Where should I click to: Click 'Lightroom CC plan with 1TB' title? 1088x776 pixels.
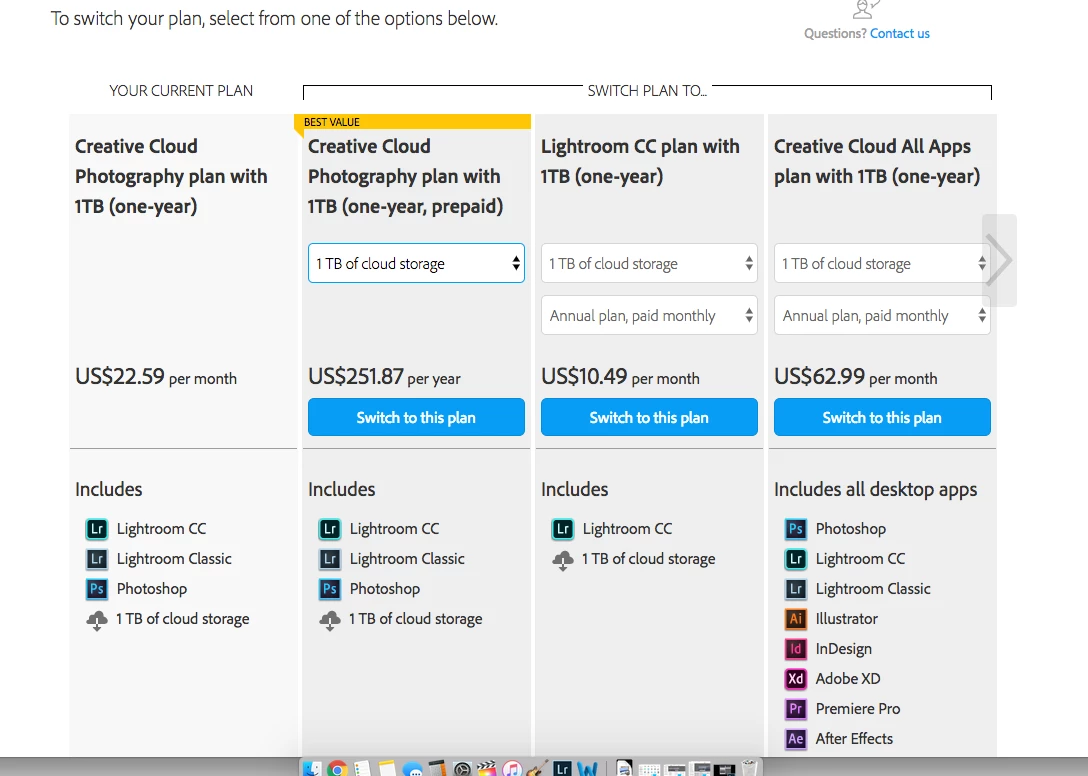coord(640,161)
